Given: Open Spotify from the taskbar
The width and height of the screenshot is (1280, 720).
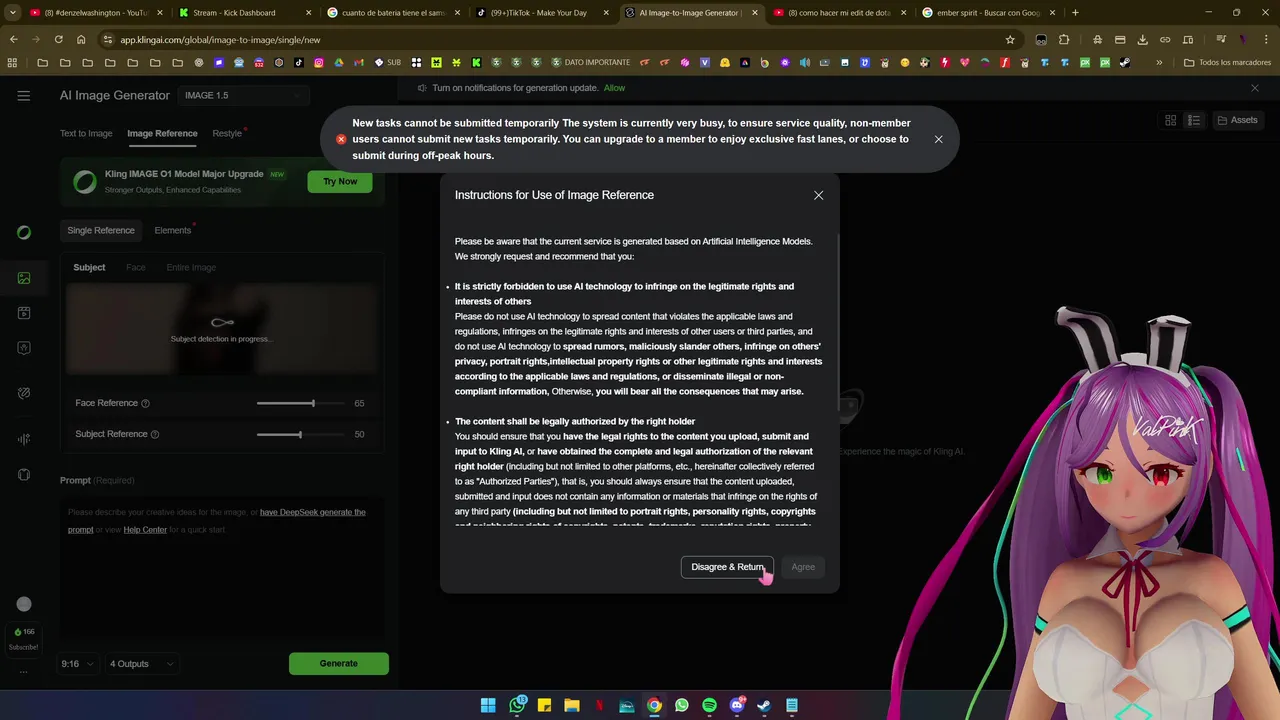Looking at the screenshot, I should 709,705.
